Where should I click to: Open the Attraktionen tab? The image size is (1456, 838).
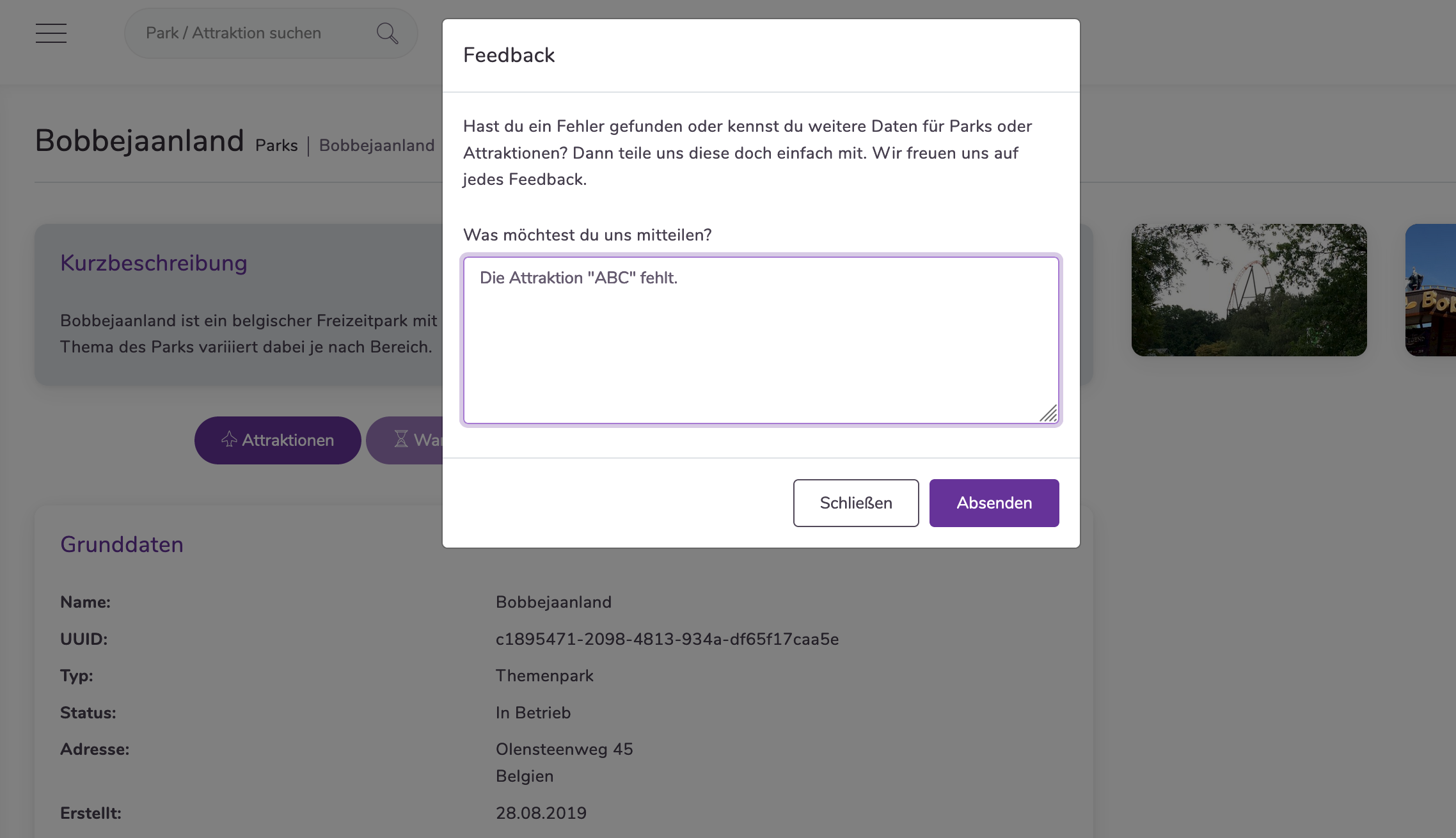[x=278, y=440]
